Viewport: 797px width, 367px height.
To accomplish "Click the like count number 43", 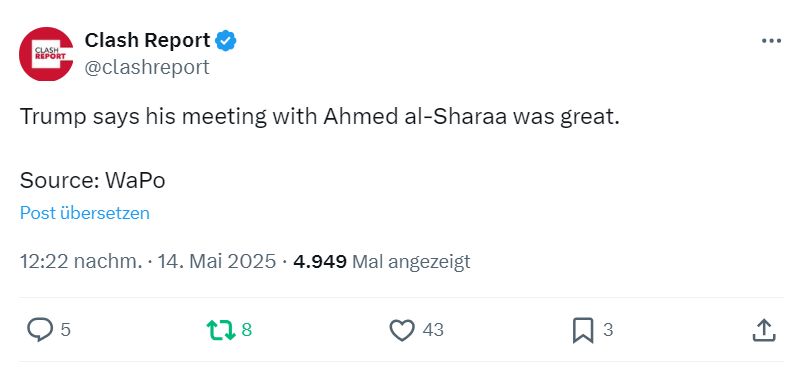I will click(433, 330).
